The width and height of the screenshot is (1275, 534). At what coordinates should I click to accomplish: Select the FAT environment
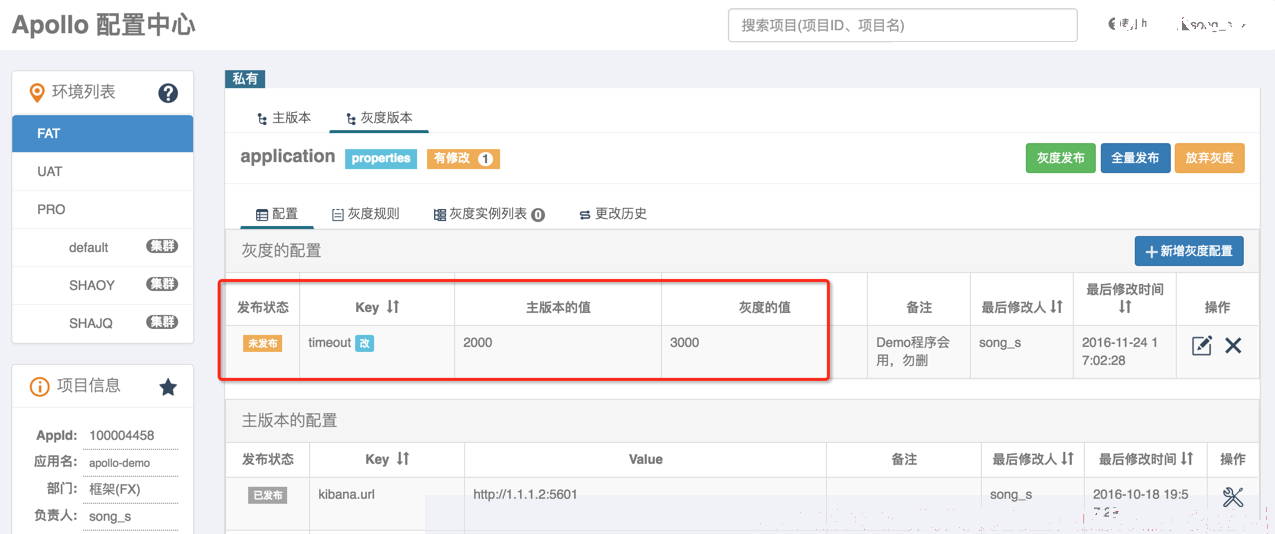point(102,133)
